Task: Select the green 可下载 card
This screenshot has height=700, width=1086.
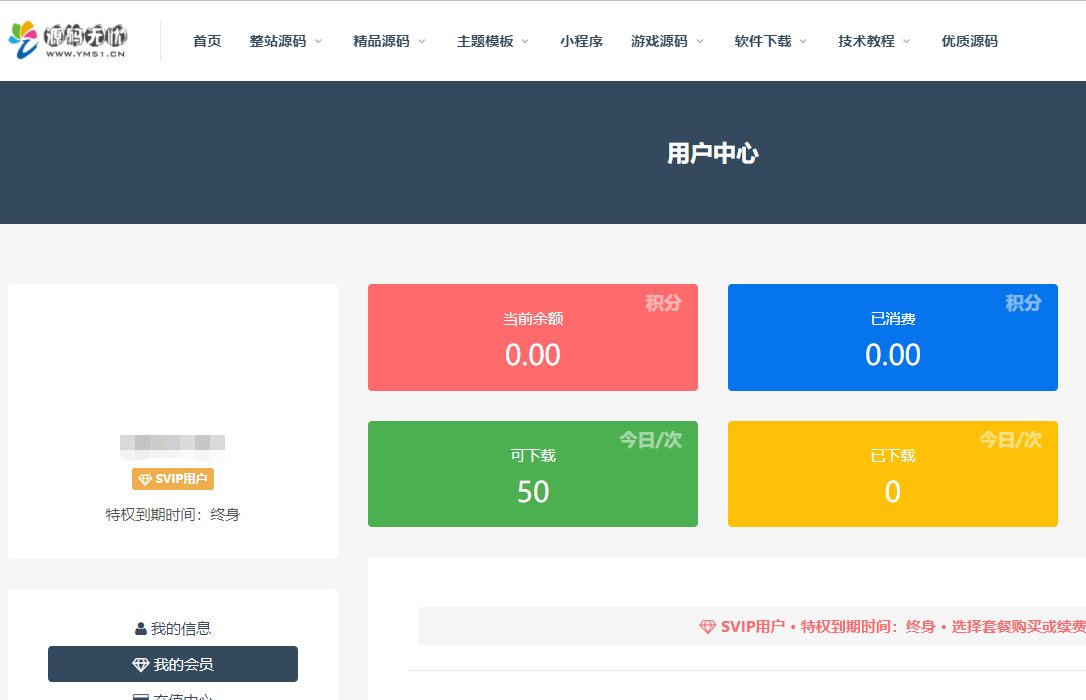Action: pyautogui.click(x=533, y=474)
